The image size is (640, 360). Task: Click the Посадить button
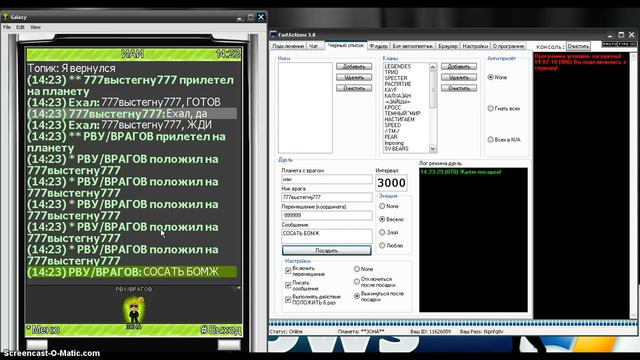coord(327,250)
